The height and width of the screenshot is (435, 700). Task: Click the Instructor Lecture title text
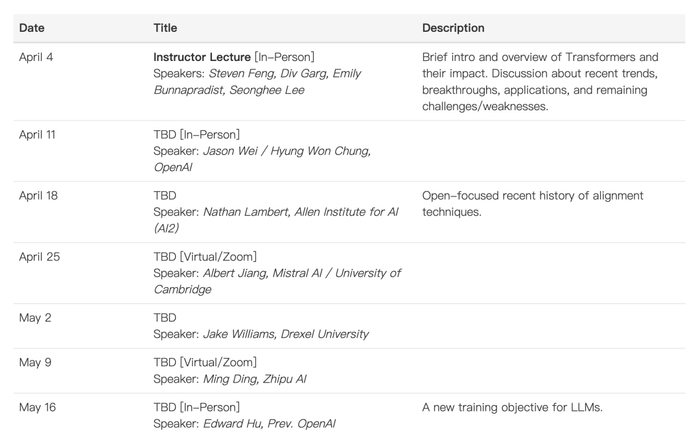(202, 57)
